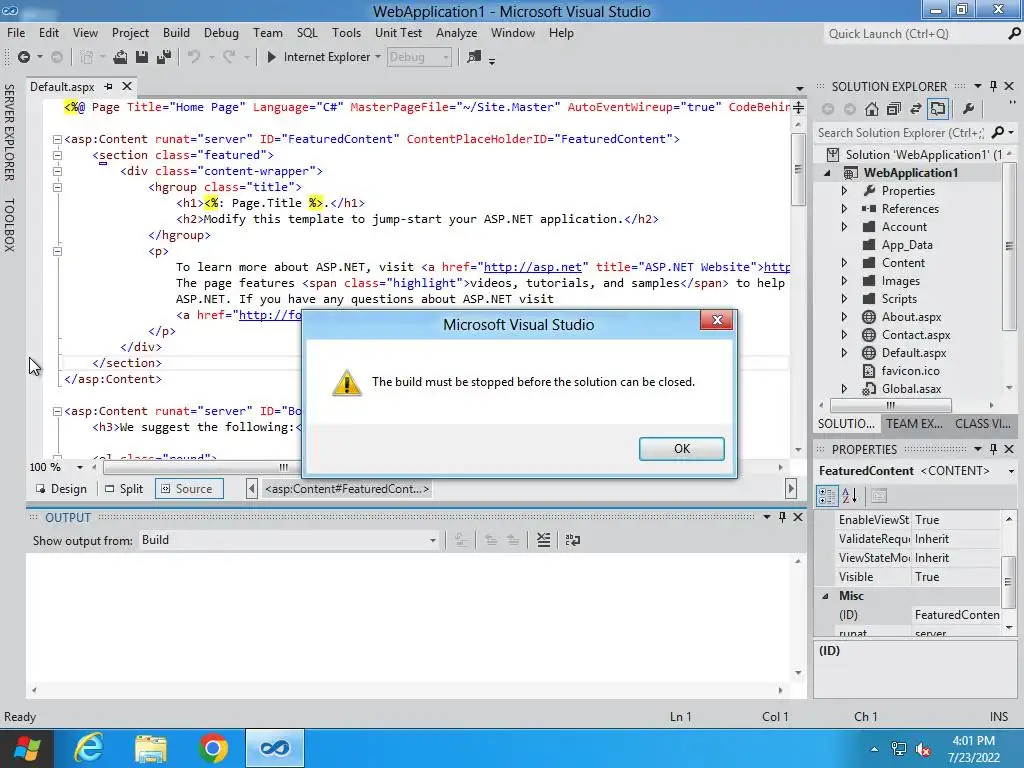
Task: Click the warning icon in the dialog
Action: [x=347, y=383]
